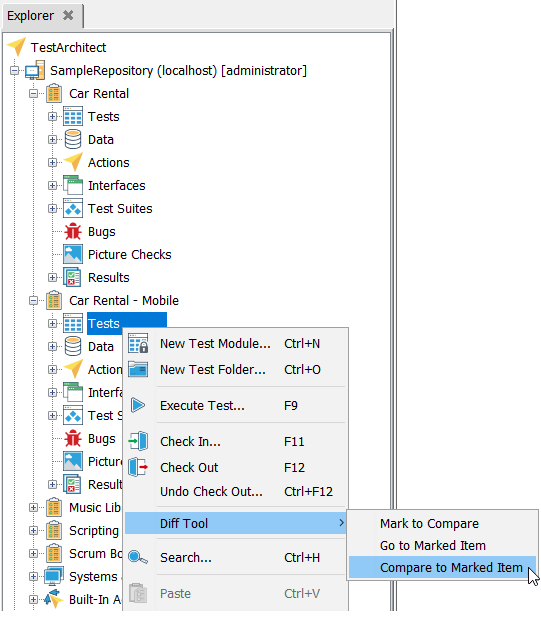The width and height of the screenshot is (541, 620).
Task: Click the Search magnifier icon in context menu
Action: pyautogui.click(x=138, y=557)
